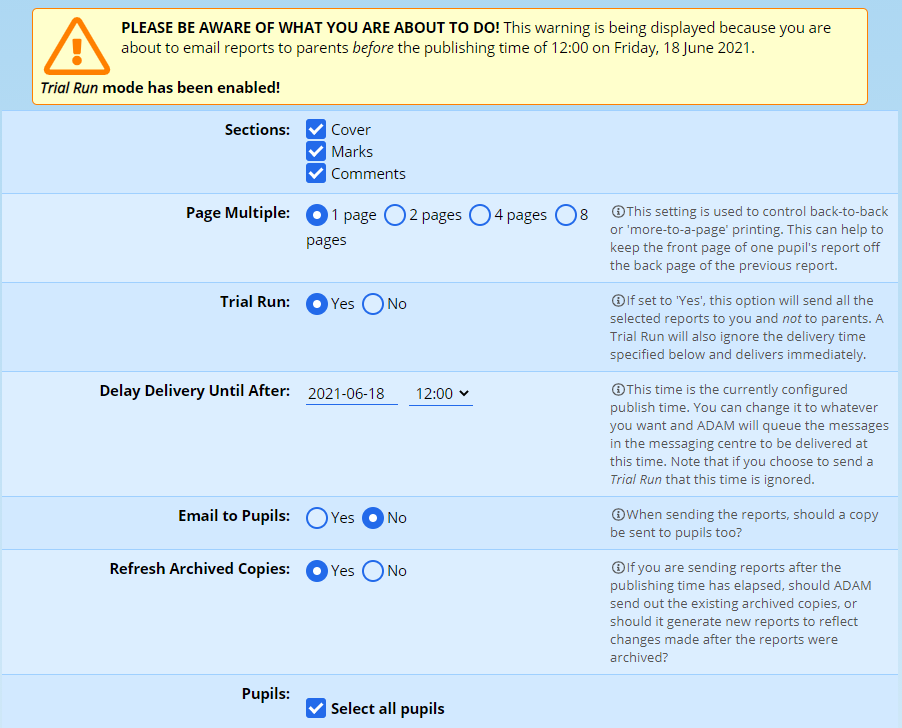This screenshot has height=728, width=902.
Task: Set Trial Run to Yes
Action: click(x=317, y=304)
